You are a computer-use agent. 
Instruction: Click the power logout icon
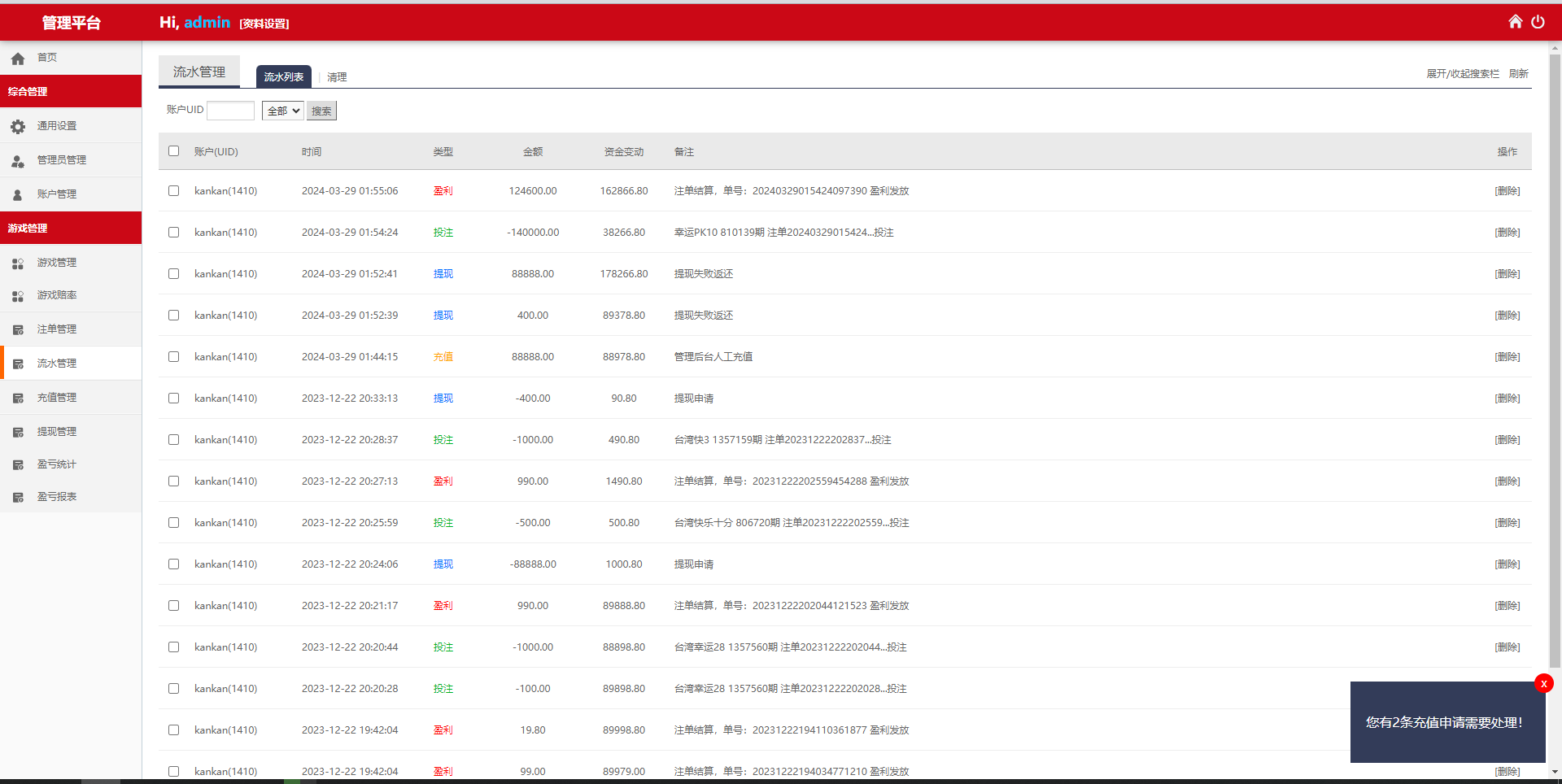1538,22
